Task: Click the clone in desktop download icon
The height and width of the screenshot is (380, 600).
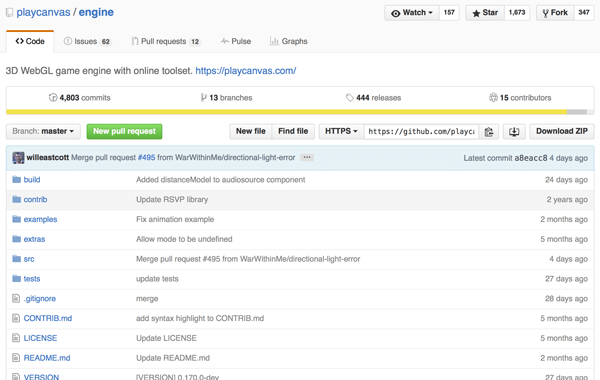Action: tap(514, 132)
